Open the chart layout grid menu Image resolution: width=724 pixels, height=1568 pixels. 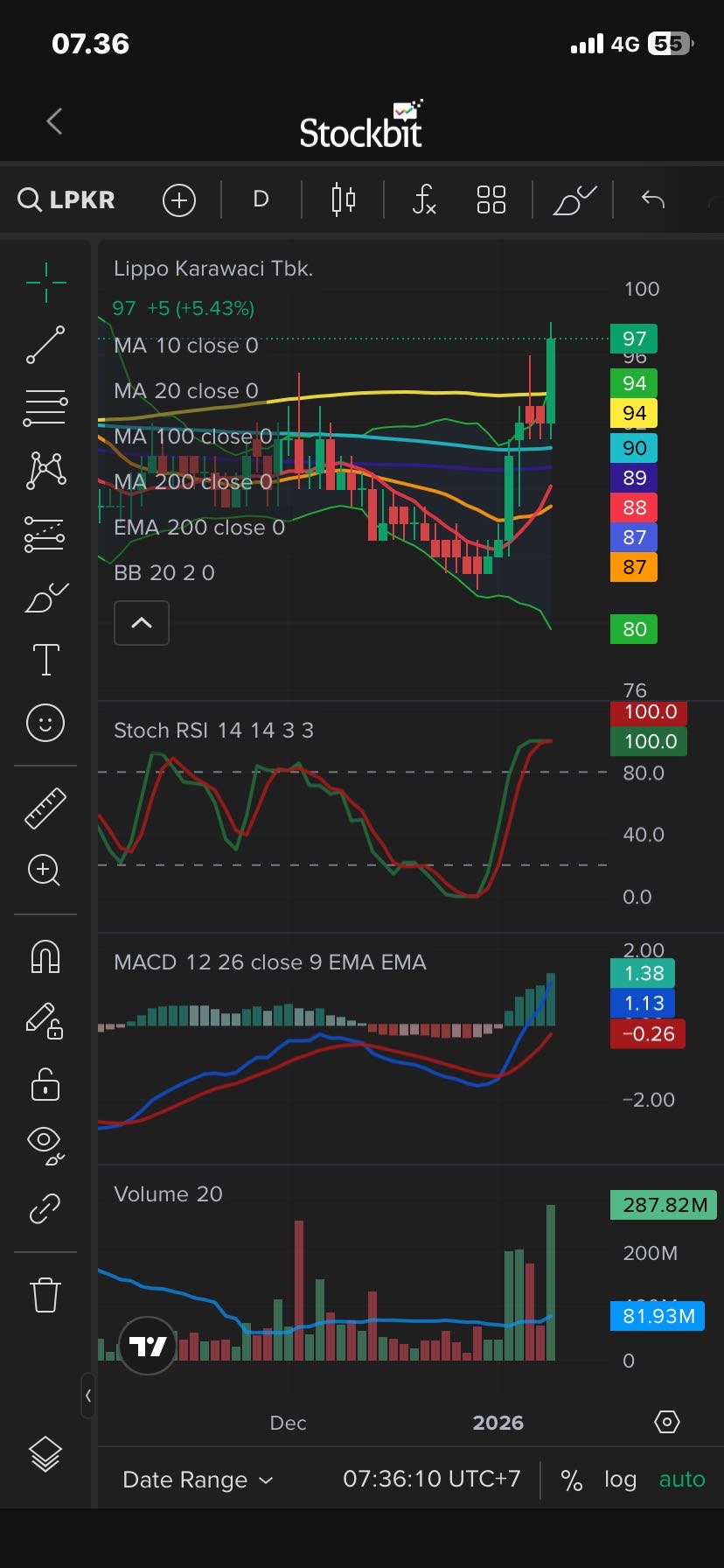(491, 199)
